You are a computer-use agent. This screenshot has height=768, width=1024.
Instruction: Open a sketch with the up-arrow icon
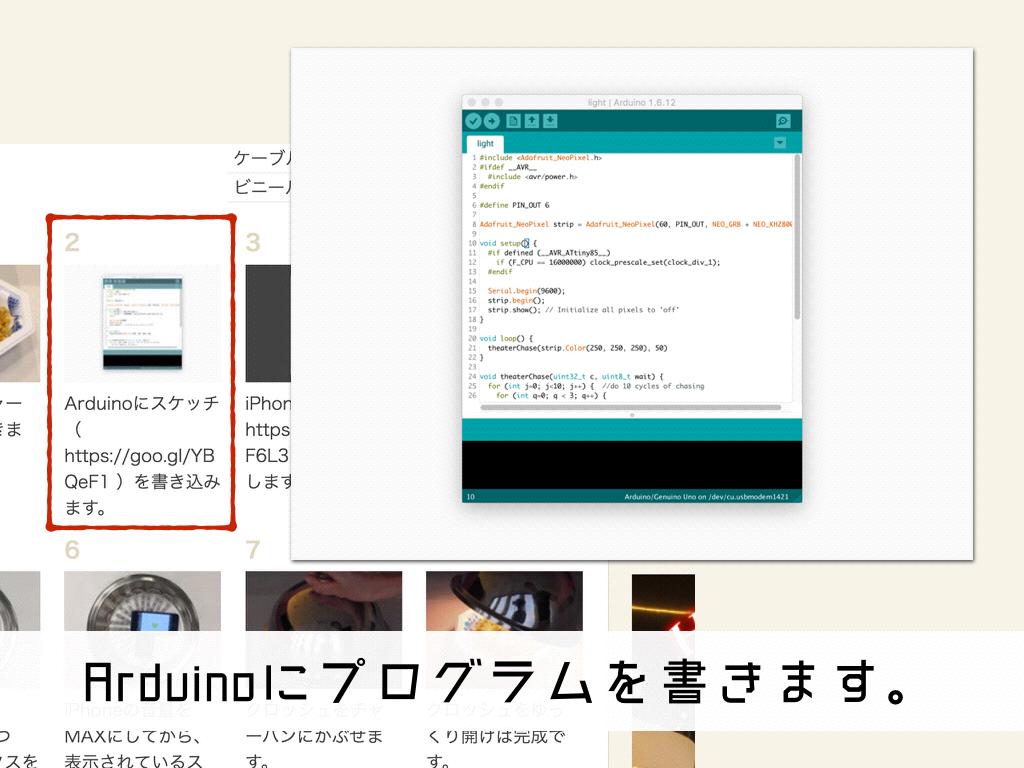(x=532, y=121)
